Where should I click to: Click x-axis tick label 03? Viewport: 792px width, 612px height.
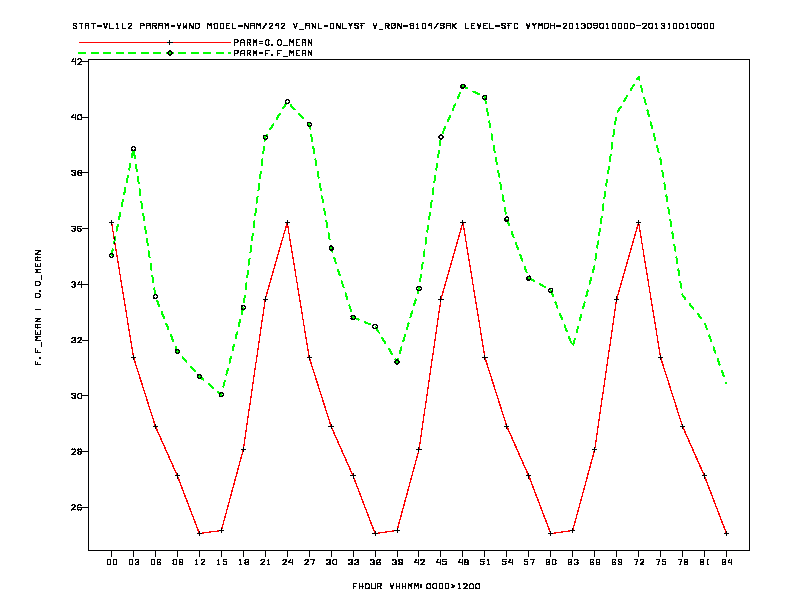pos(133,562)
